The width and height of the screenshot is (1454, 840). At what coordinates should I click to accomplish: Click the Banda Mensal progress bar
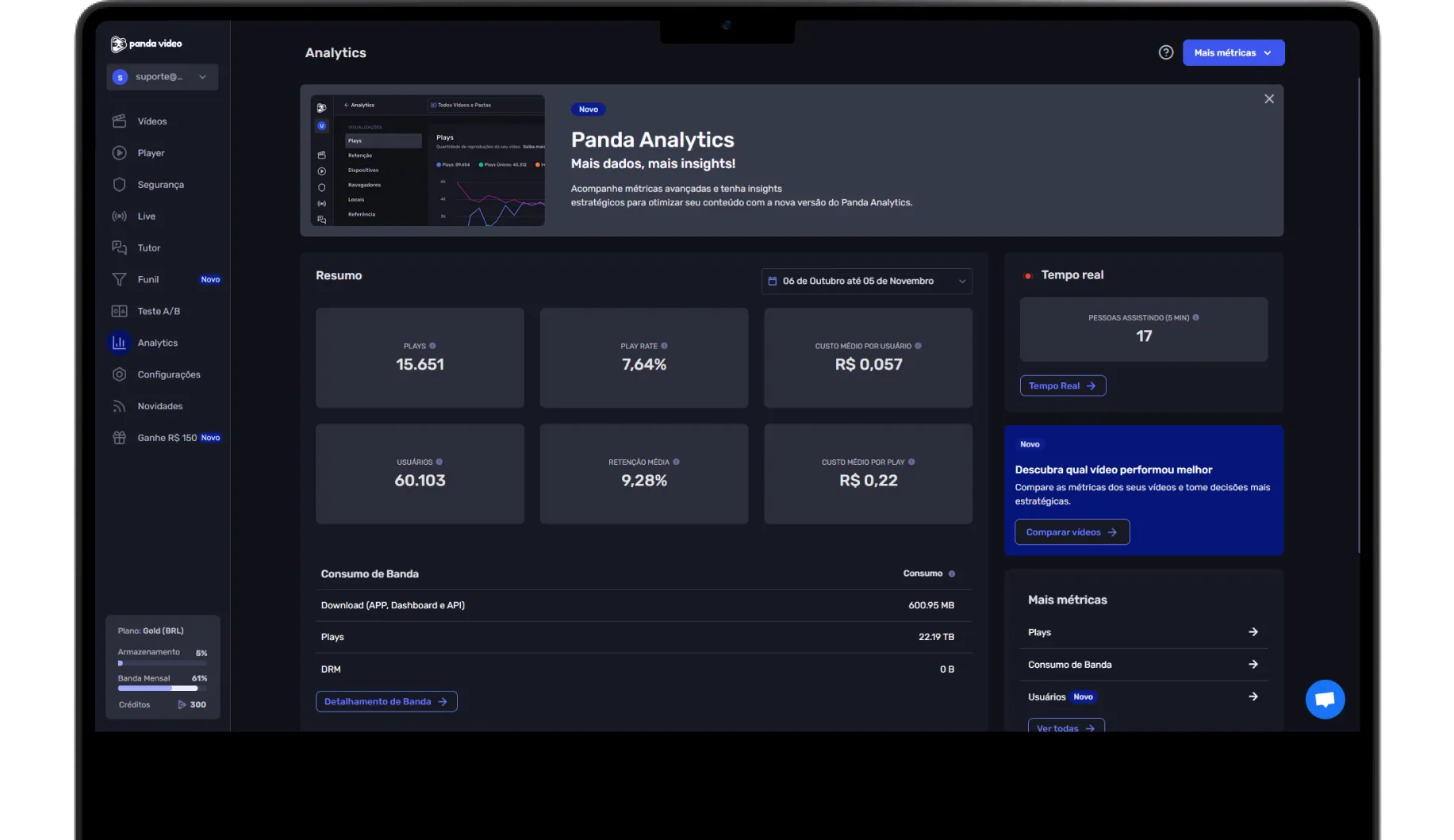(x=163, y=688)
